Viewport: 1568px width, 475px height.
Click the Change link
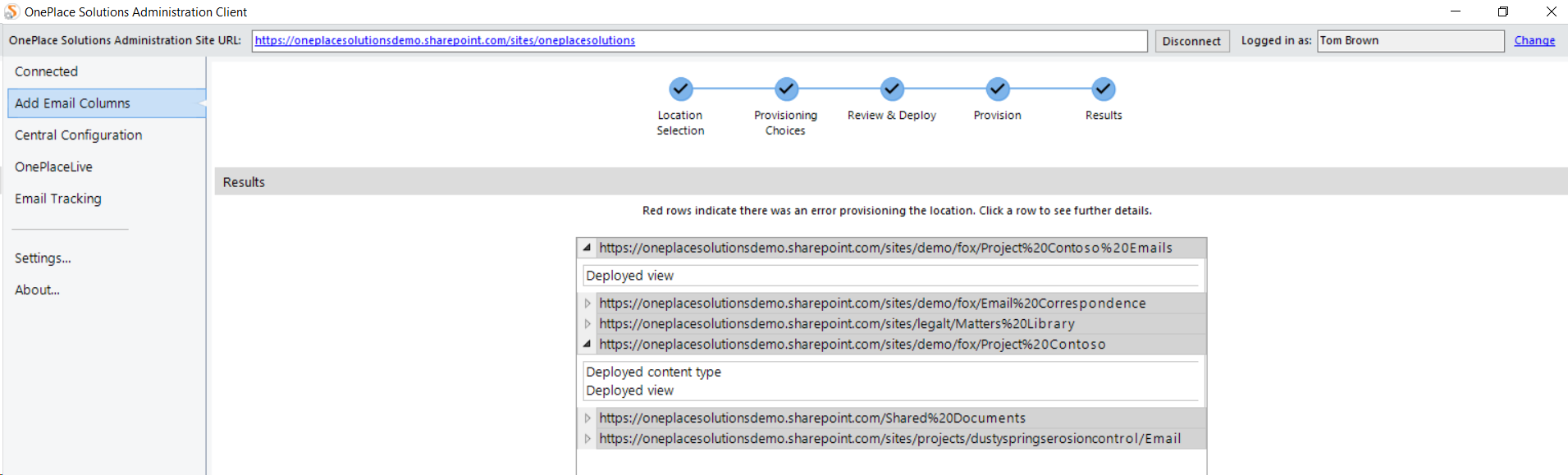click(1534, 40)
